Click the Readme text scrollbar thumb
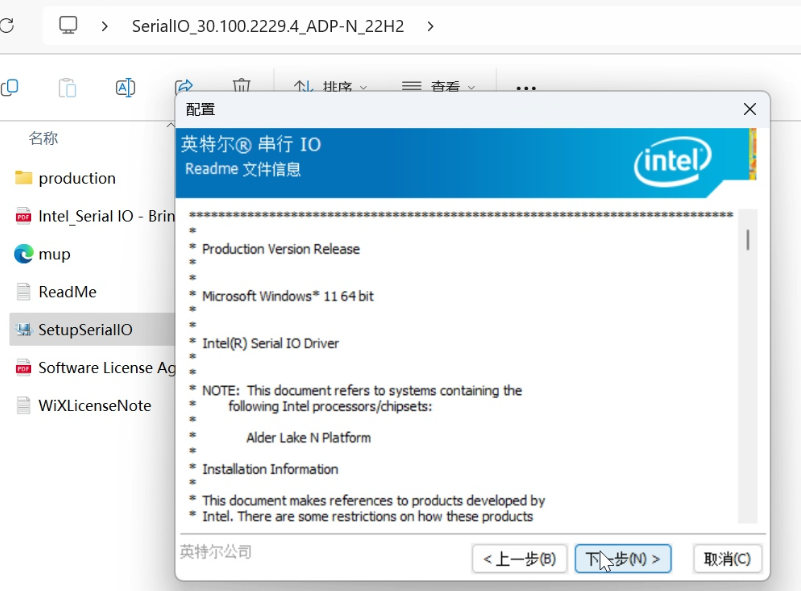801x591 pixels. [747, 240]
